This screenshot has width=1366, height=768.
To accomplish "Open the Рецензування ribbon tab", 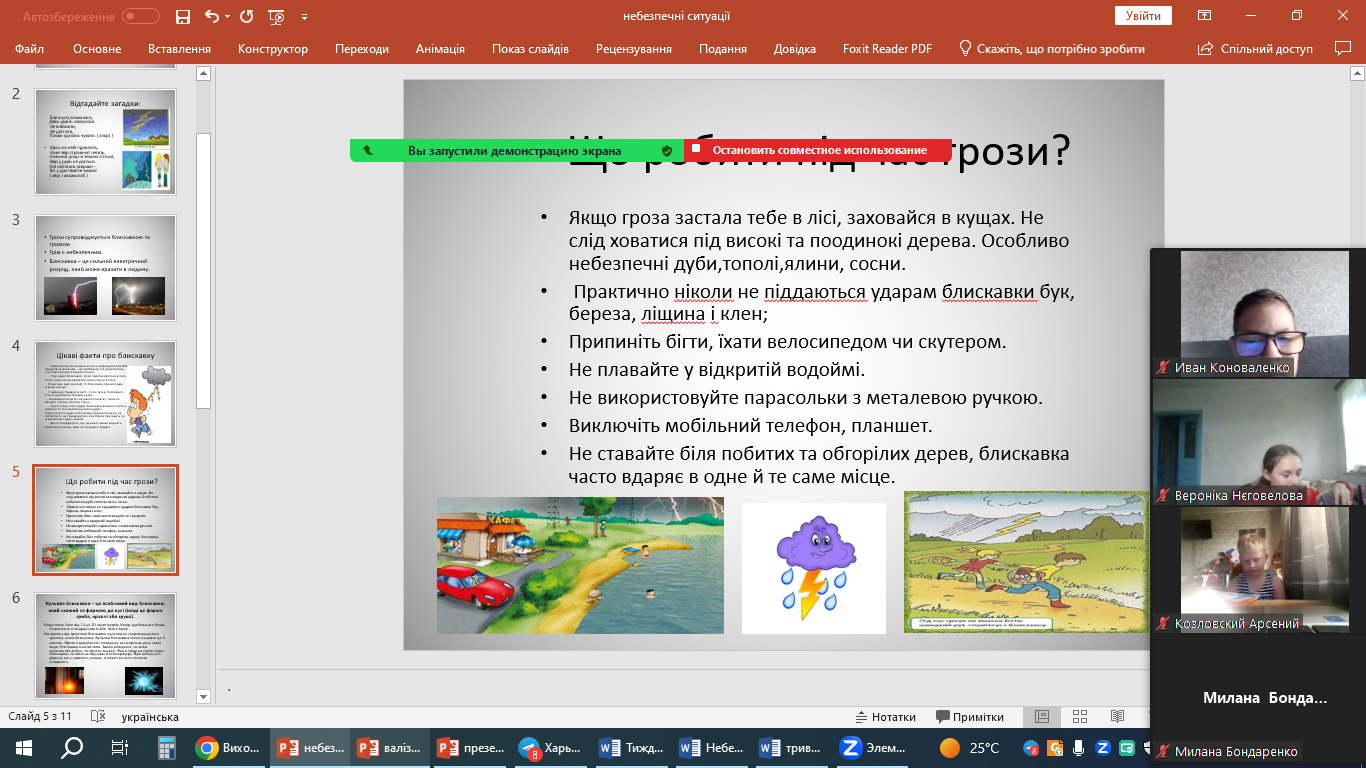I will [x=634, y=49].
